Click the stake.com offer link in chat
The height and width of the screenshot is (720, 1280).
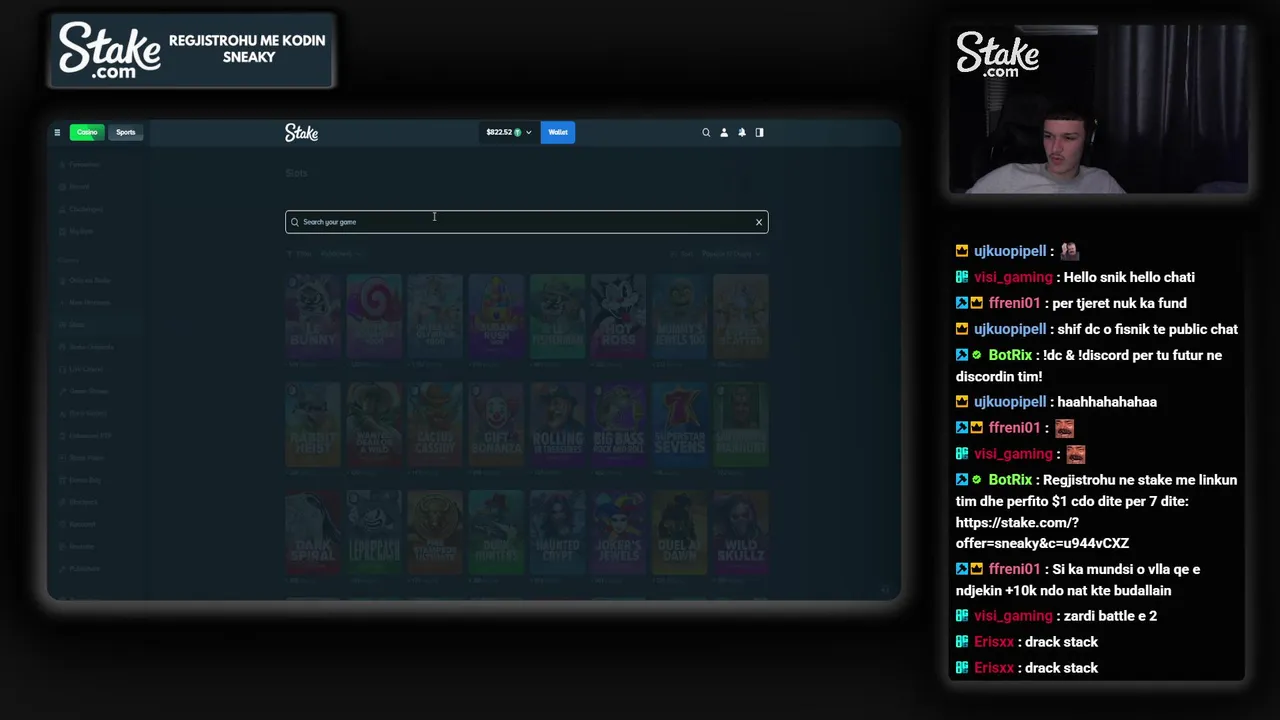(1042, 533)
